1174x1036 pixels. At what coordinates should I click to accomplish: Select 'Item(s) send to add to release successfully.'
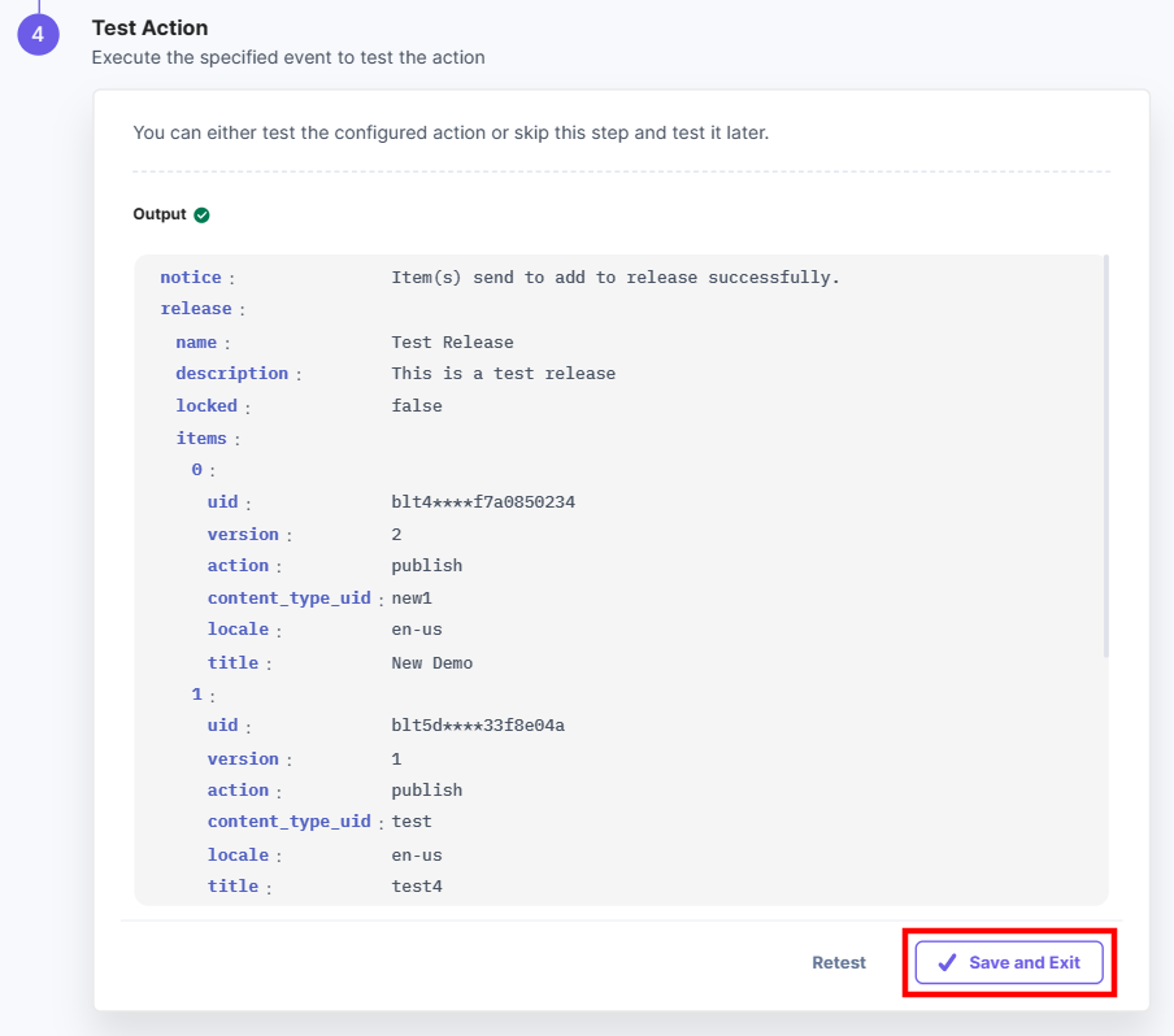coord(616,278)
